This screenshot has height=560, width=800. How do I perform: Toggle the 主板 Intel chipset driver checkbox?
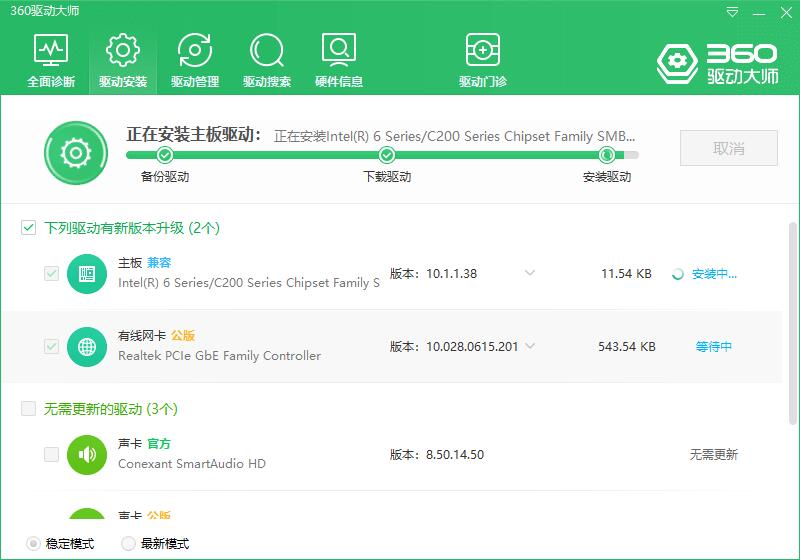tap(52, 274)
